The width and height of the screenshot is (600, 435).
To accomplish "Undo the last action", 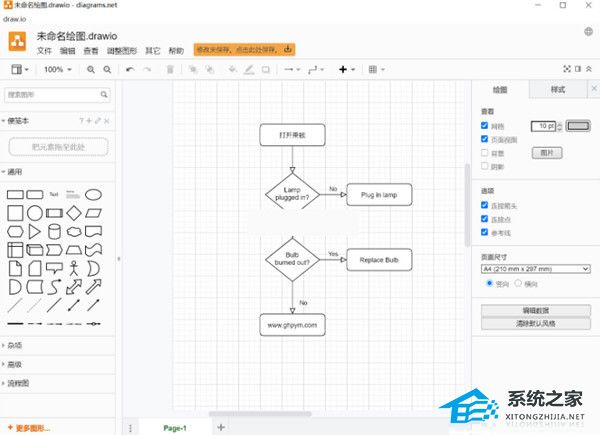I will coord(130,70).
